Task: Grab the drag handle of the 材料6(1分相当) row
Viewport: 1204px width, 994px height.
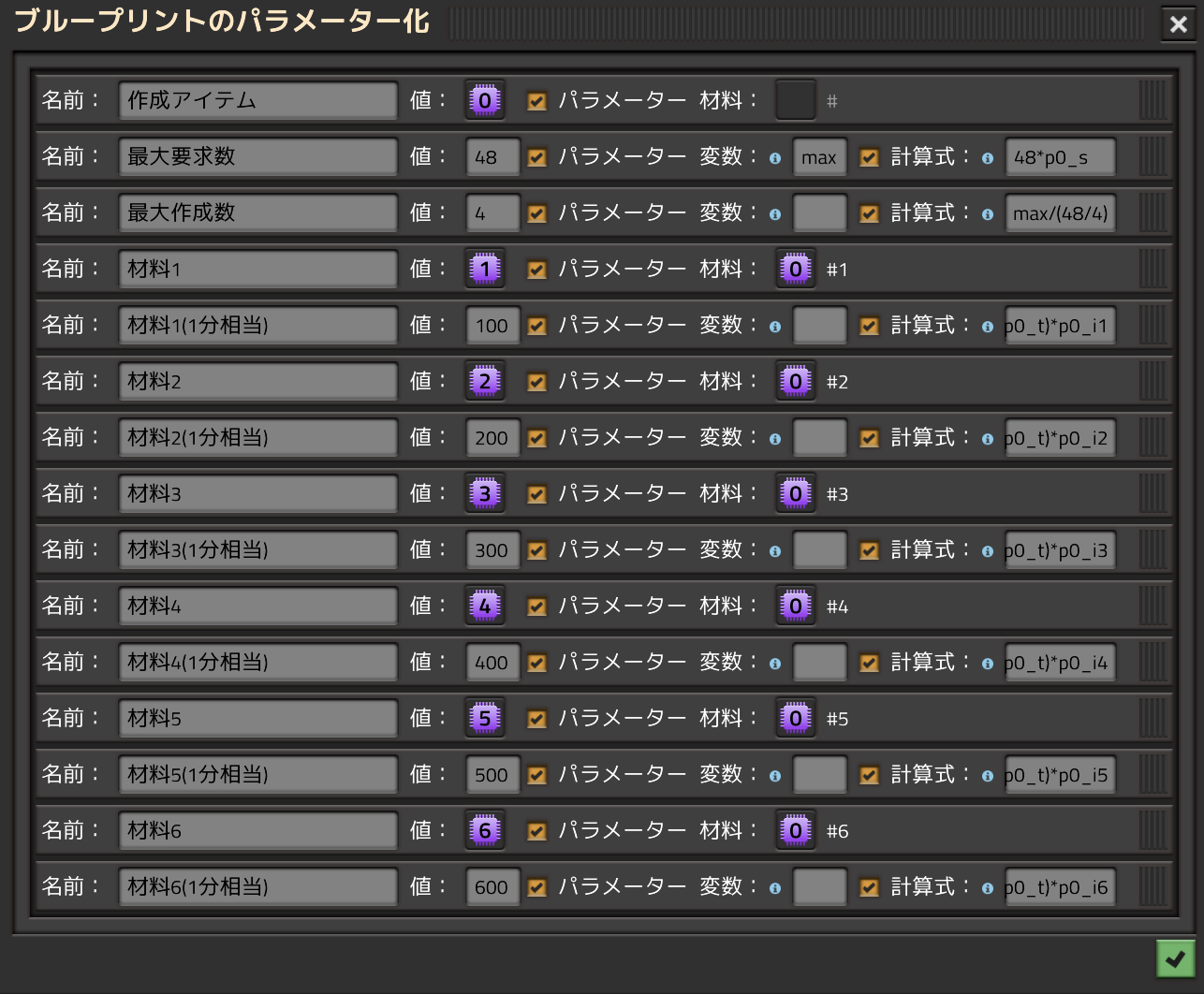Action: [x=1153, y=886]
